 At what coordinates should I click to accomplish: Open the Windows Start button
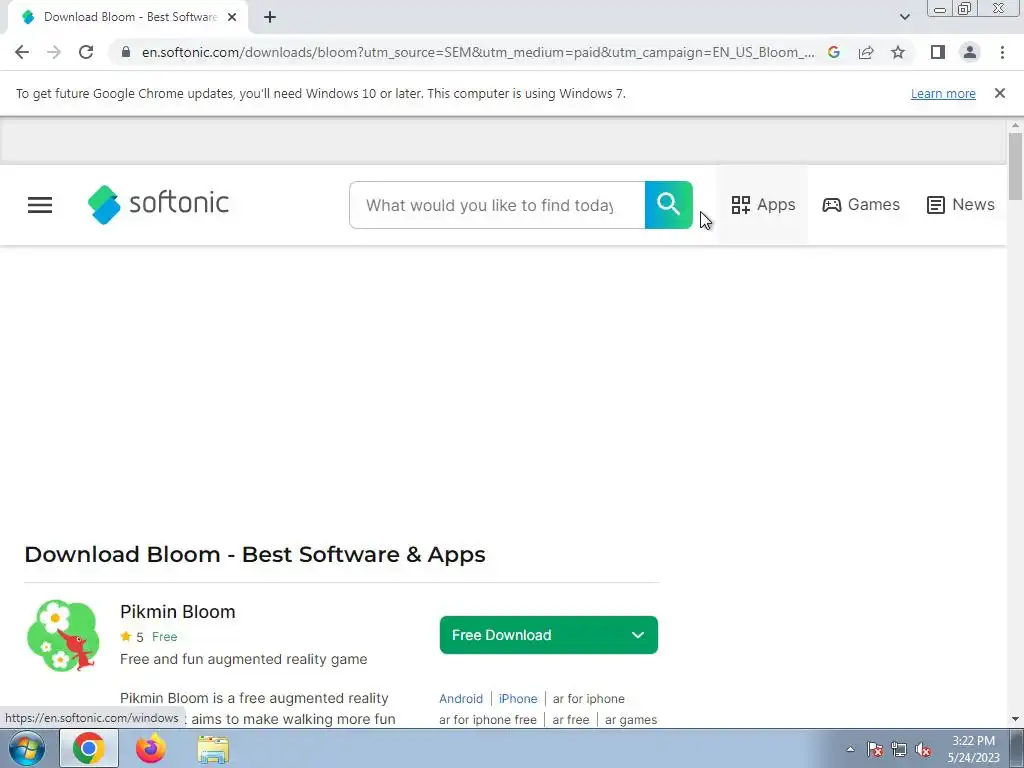[27, 748]
